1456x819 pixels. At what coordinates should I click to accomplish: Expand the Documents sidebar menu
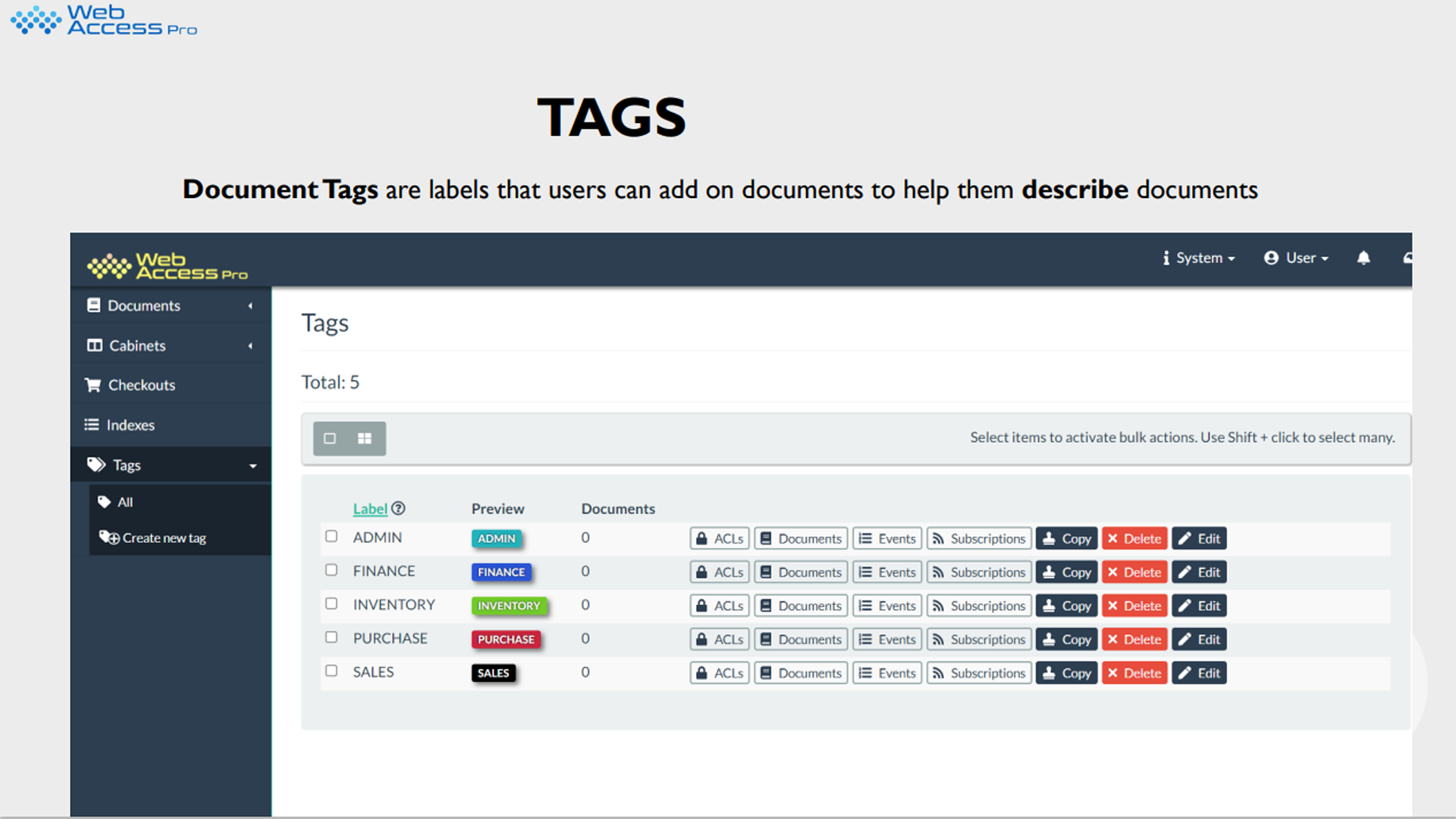pyautogui.click(x=143, y=306)
